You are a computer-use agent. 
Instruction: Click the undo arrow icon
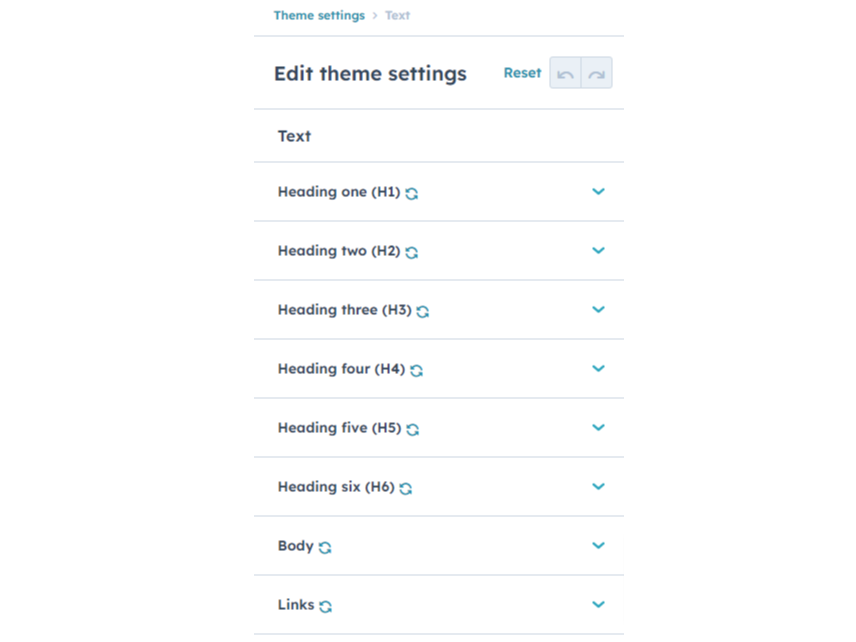coord(566,73)
